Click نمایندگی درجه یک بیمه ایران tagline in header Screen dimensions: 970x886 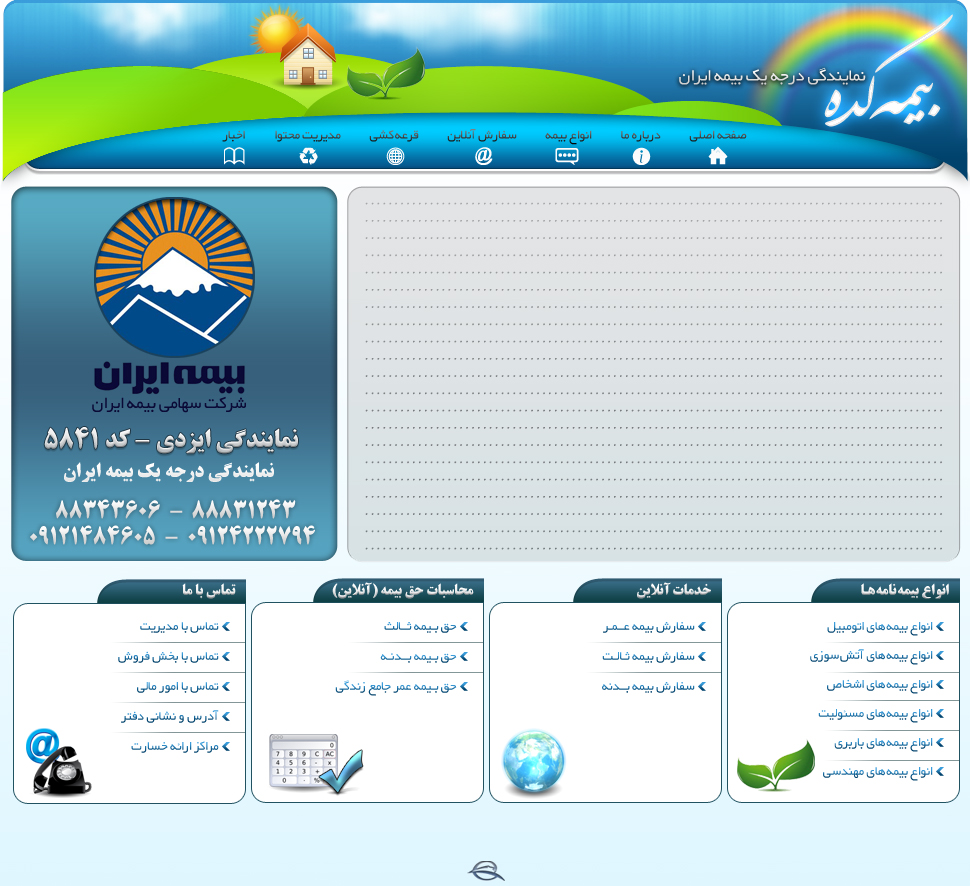point(772,77)
